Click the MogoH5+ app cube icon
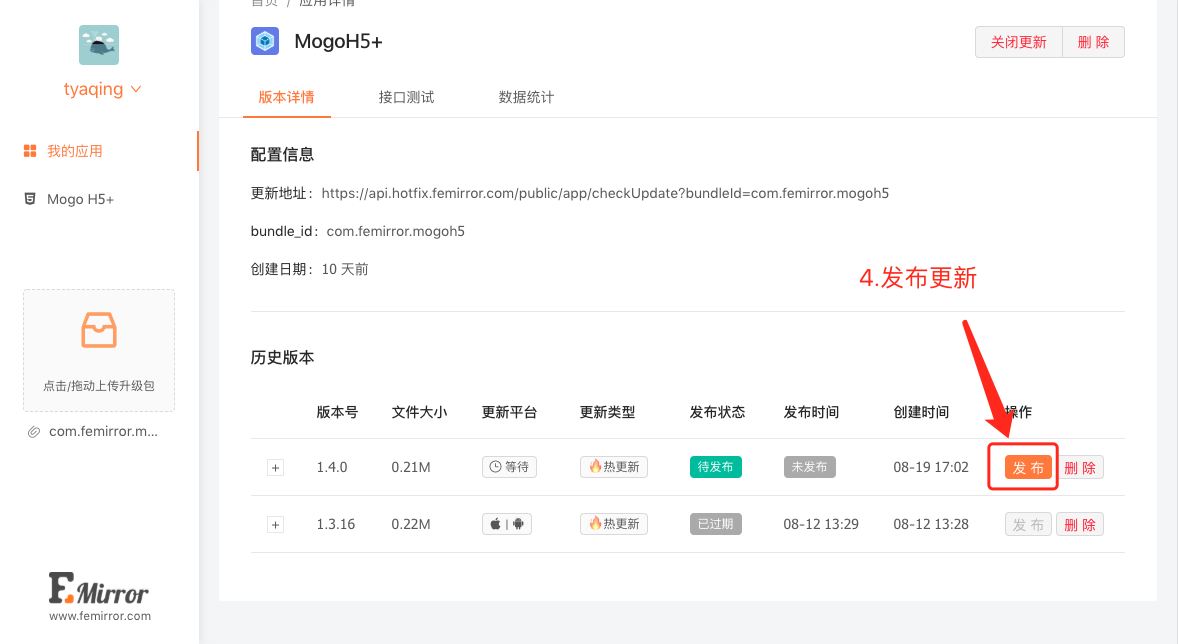This screenshot has height=644, width=1178. (x=264, y=41)
